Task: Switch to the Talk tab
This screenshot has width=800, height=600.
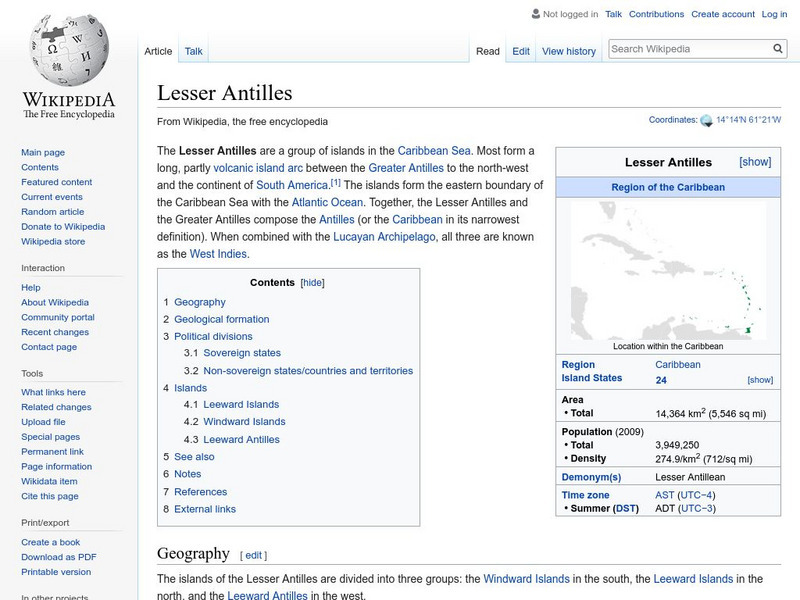Action: coord(193,51)
